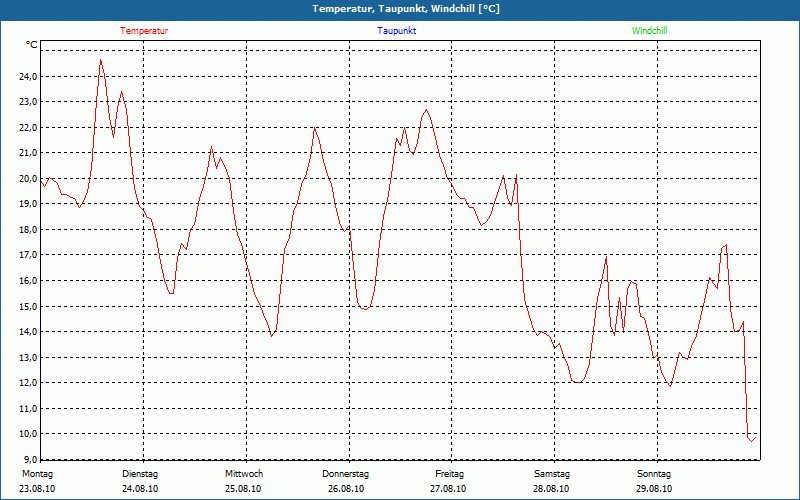800x500 pixels.
Task: Click the green Windchill legend label
Action: coord(649,31)
